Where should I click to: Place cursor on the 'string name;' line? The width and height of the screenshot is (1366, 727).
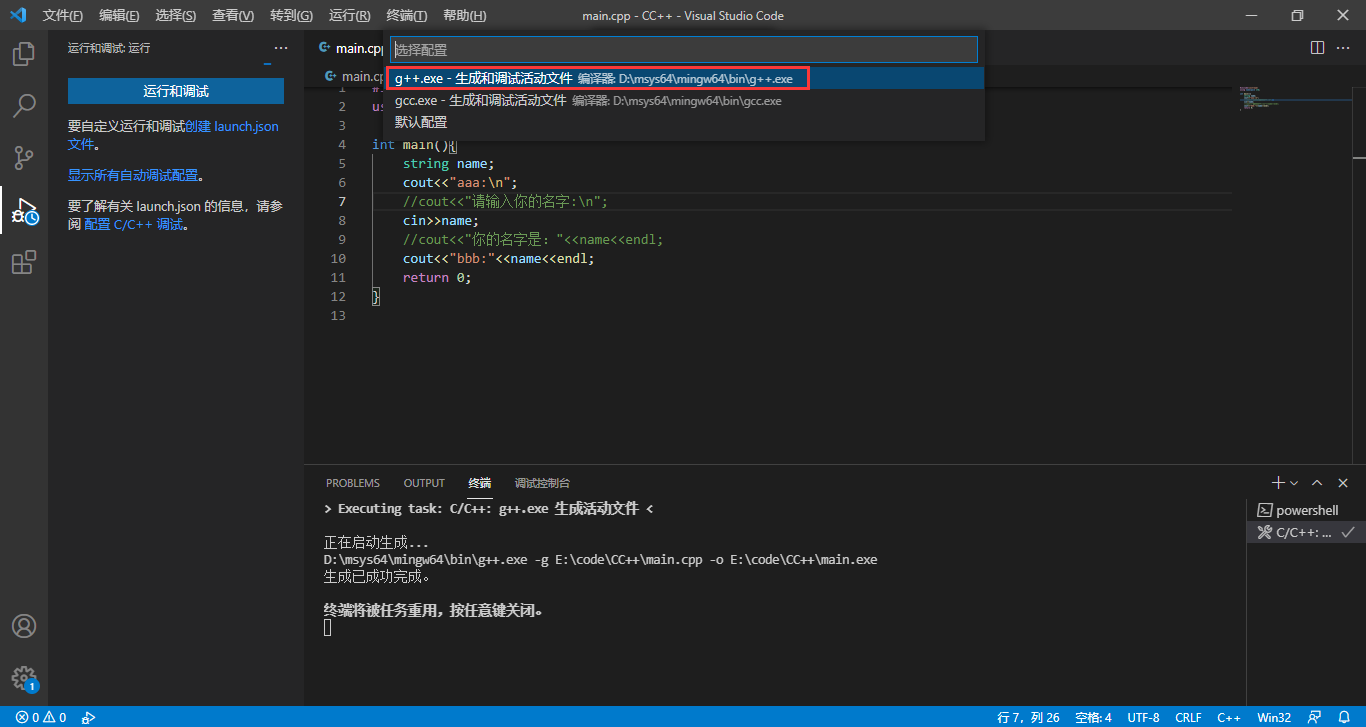click(x=448, y=163)
